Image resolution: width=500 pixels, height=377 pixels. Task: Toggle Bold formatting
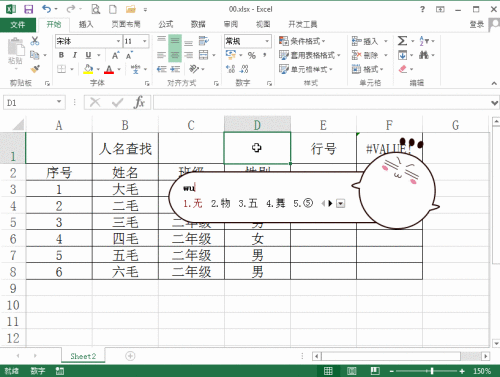61,55
